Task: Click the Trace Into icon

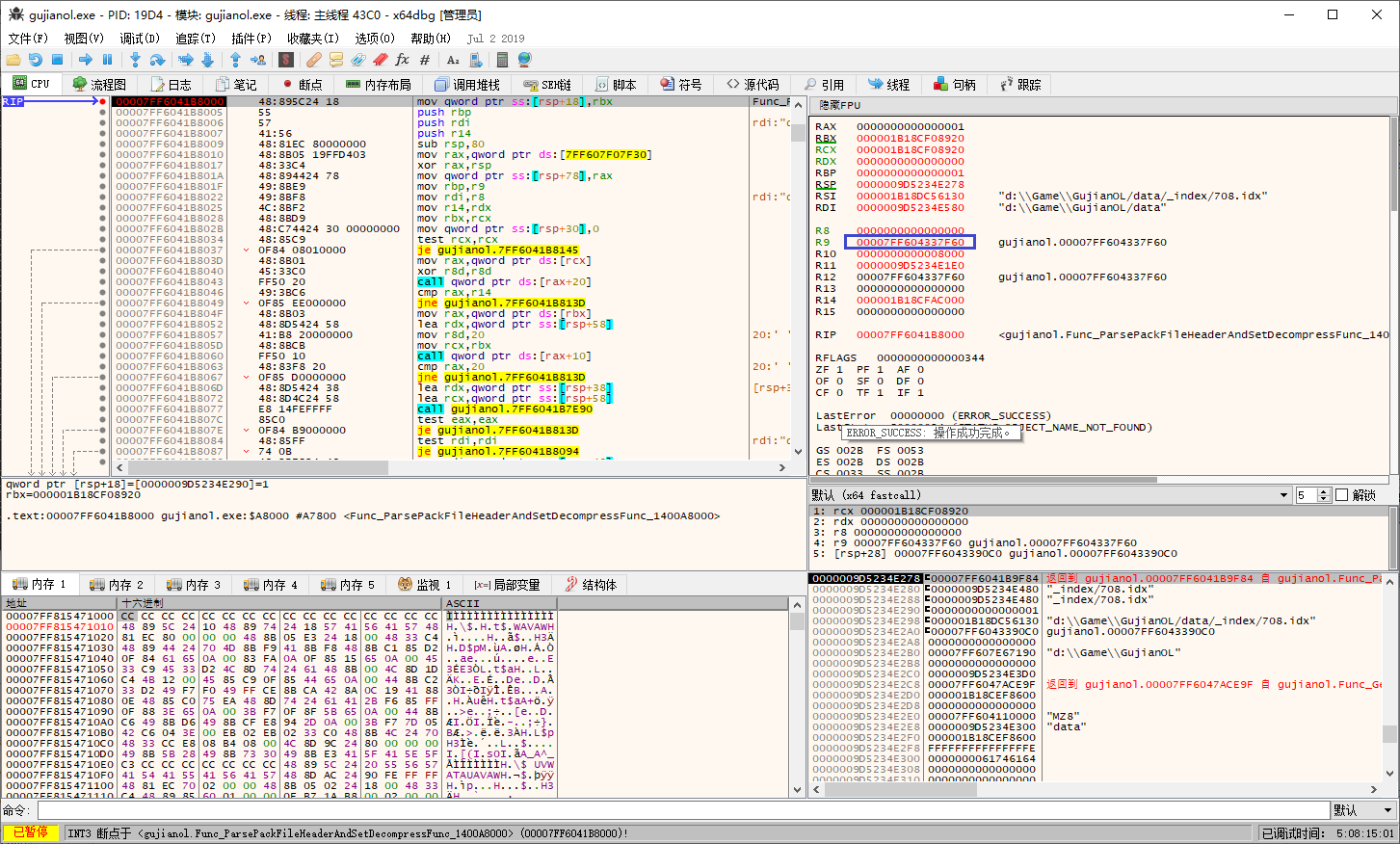Action: pyautogui.click(x=186, y=60)
